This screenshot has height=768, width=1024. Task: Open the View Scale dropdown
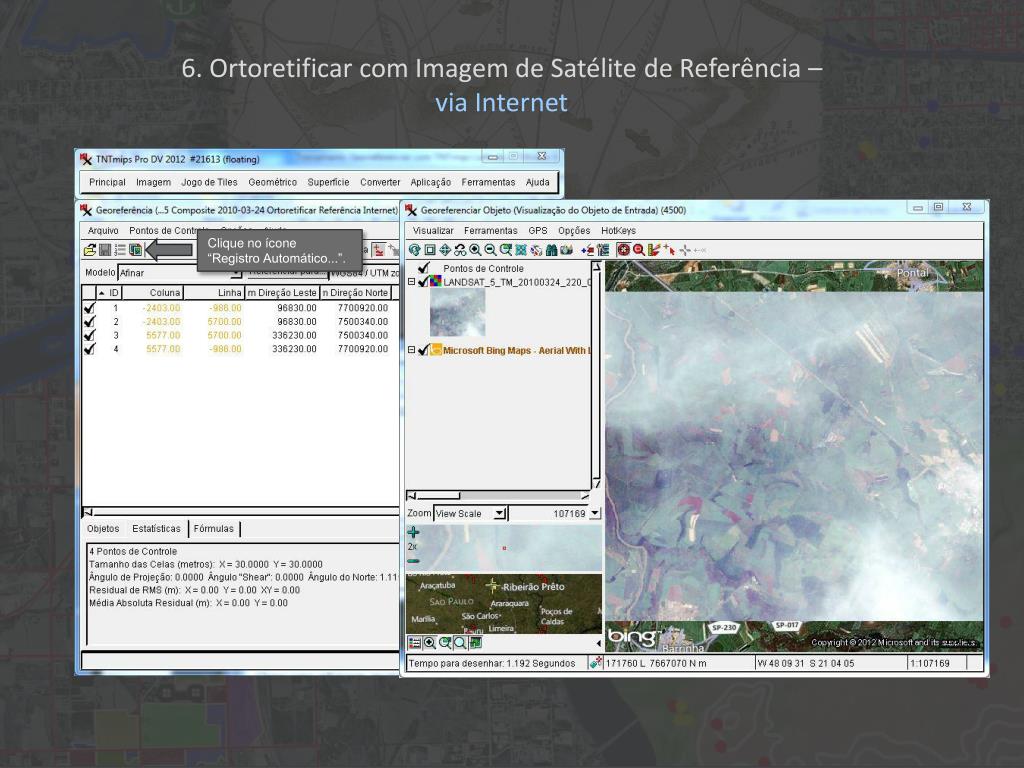coord(500,514)
